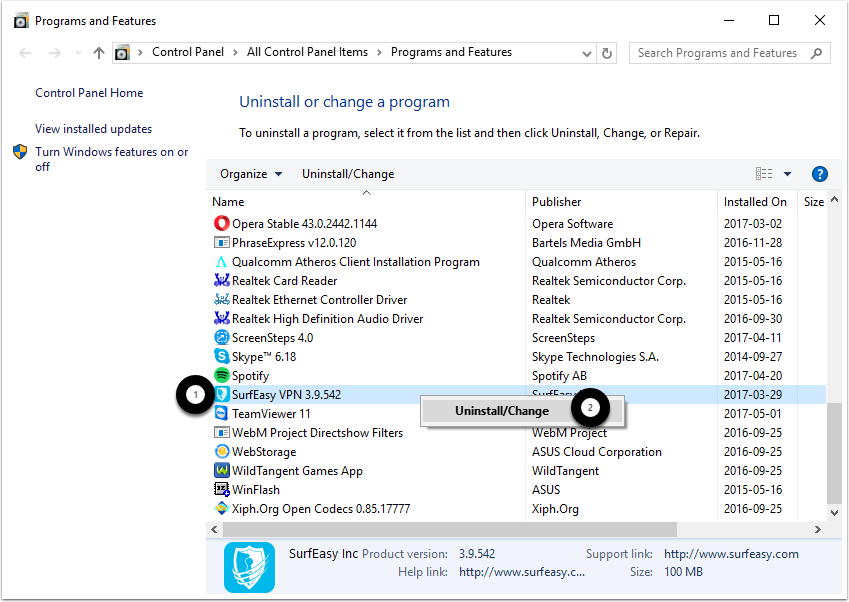Click the SurfEasy VPN list icon
This screenshot has height=602, width=849.
coord(221,394)
